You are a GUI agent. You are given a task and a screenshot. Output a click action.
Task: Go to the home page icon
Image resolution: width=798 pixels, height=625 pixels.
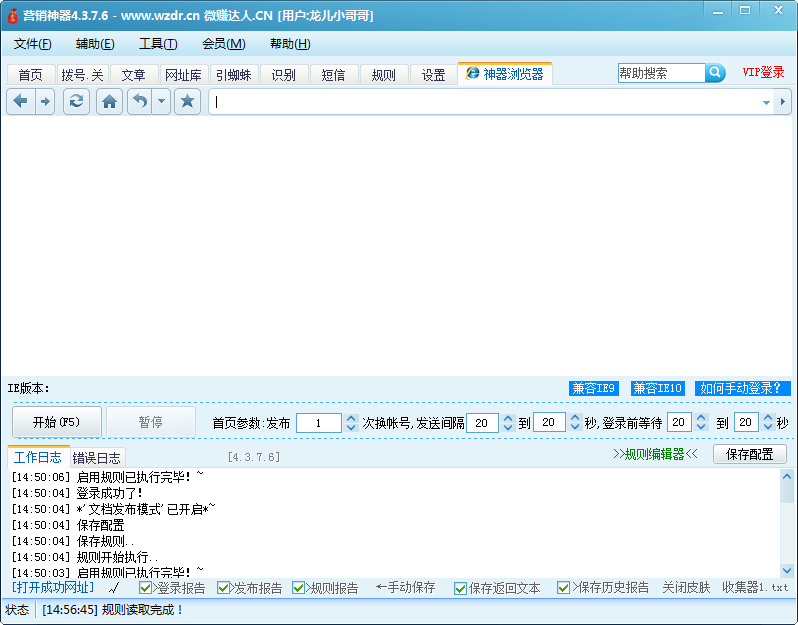(x=109, y=101)
